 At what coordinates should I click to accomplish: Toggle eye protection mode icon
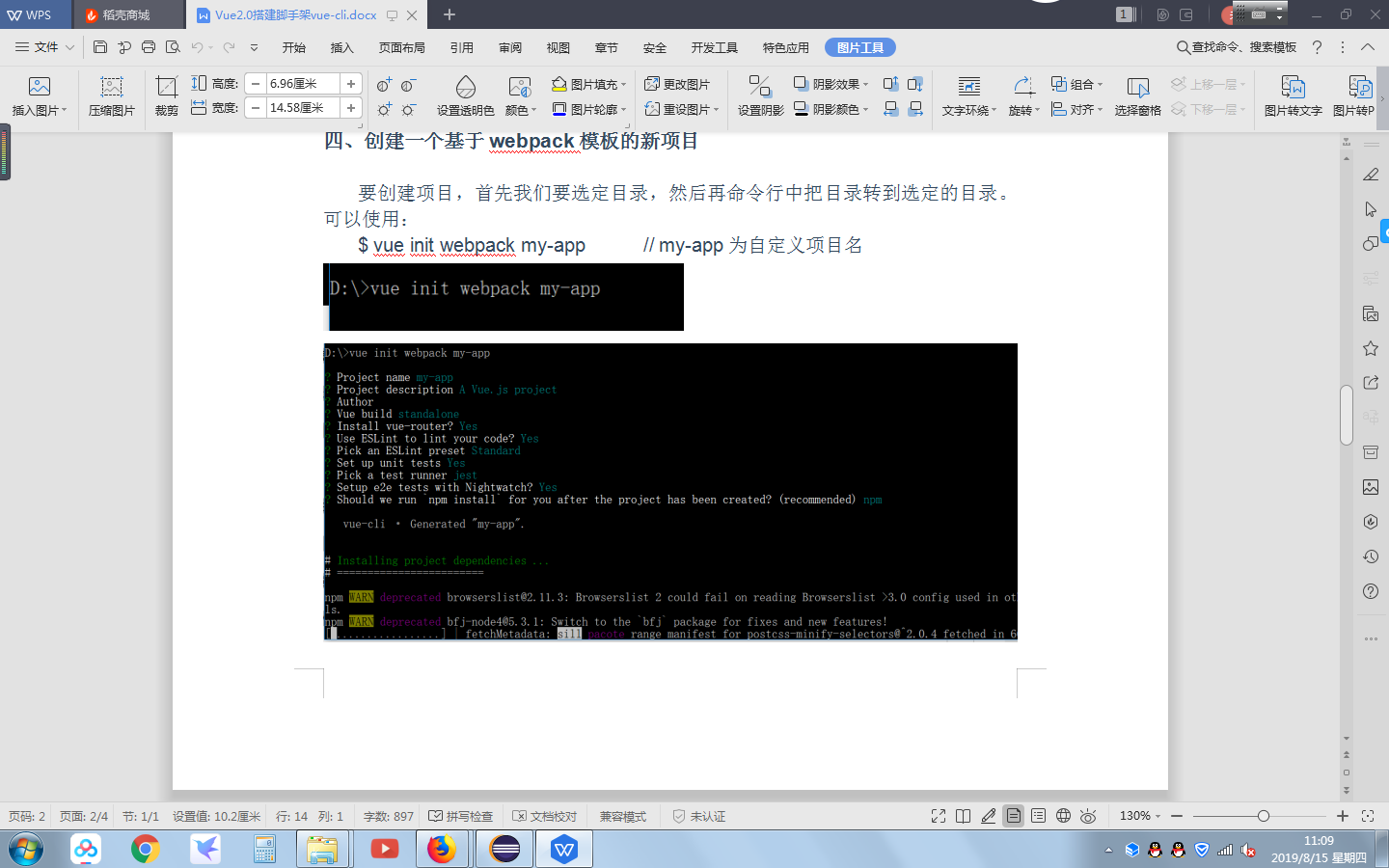(x=1088, y=816)
